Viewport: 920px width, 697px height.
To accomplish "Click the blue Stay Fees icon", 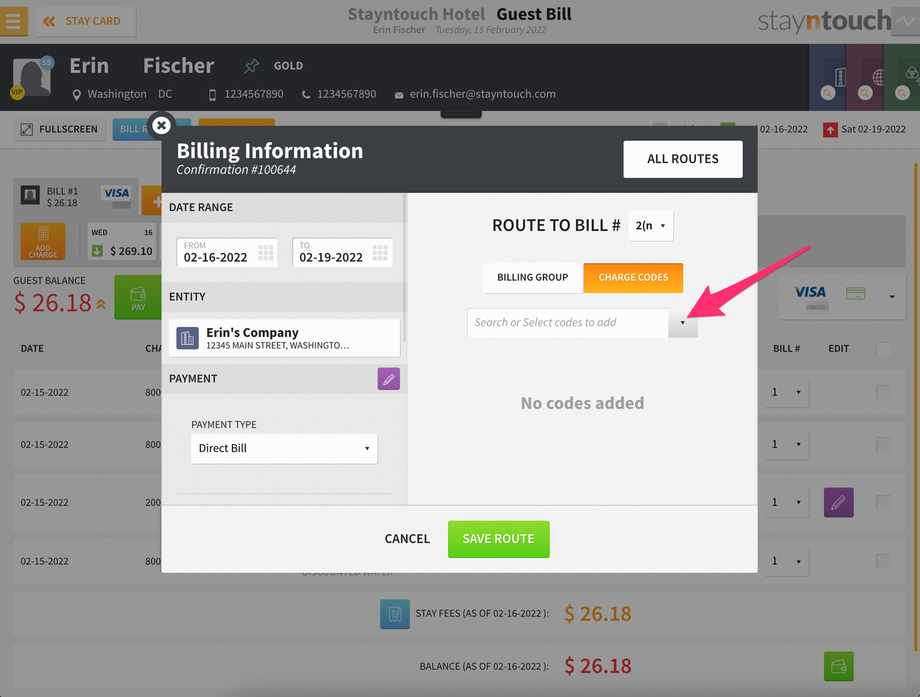I will (x=395, y=614).
